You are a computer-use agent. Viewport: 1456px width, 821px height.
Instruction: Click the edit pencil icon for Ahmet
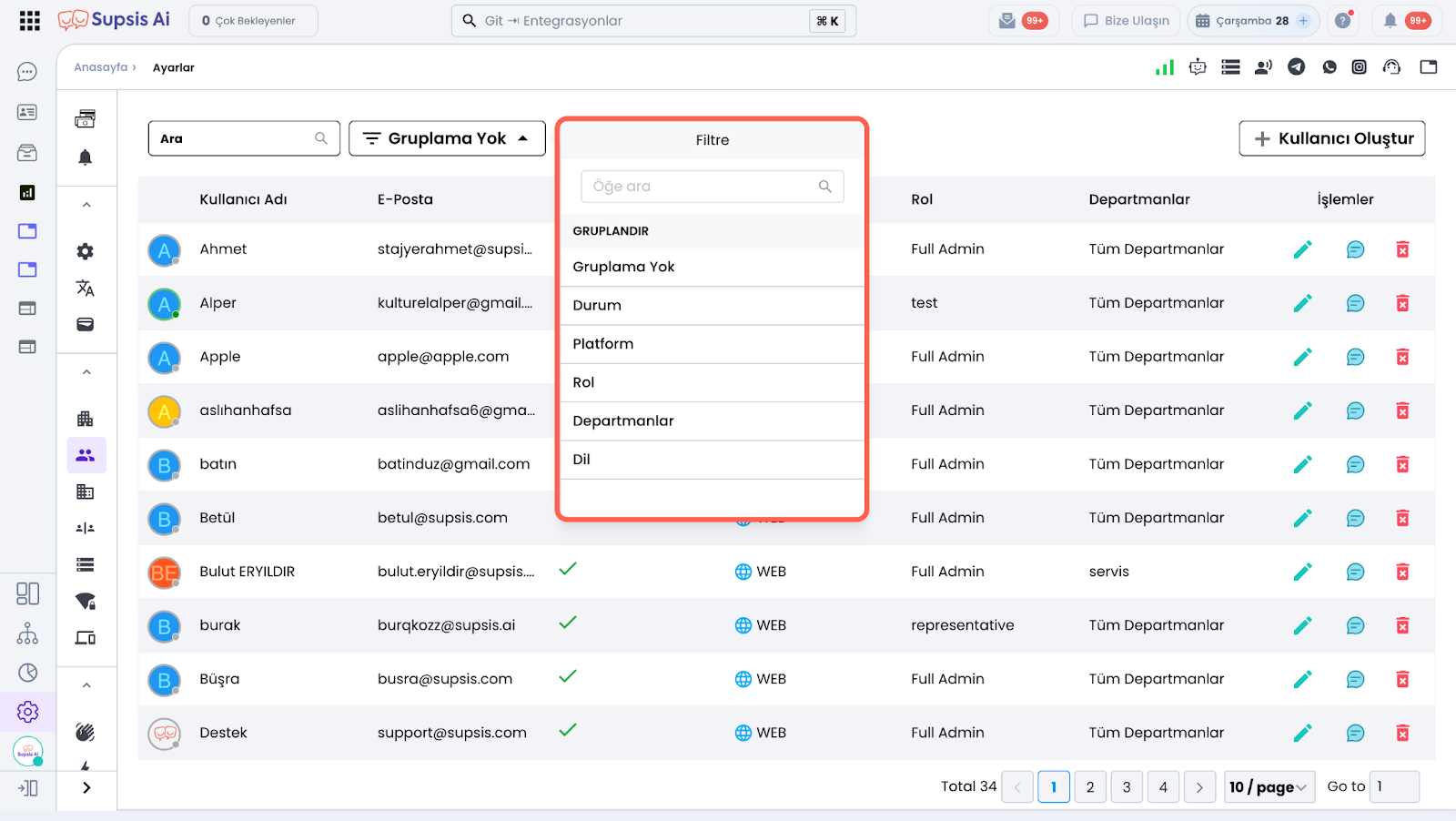point(1302,249)
